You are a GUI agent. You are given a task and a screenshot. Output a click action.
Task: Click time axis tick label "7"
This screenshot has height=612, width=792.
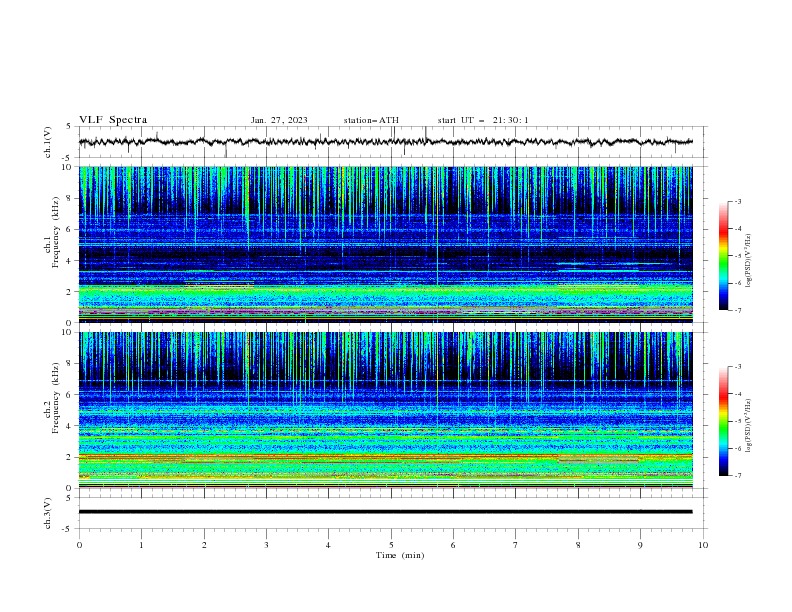516,545
